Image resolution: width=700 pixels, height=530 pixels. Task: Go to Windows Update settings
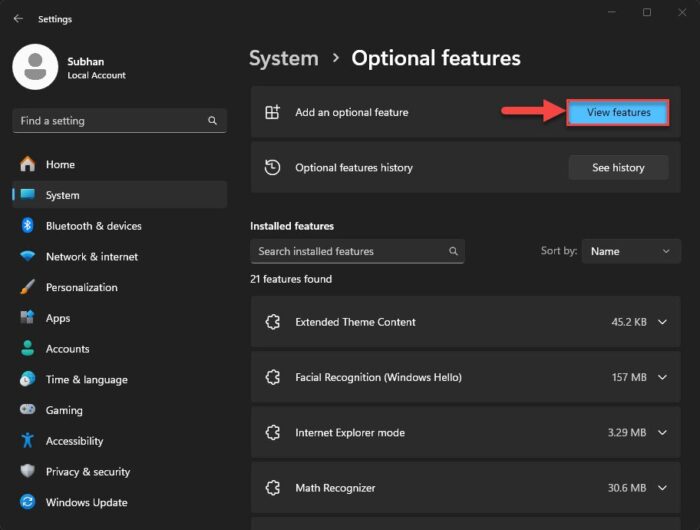pyautogui.click(x=120, y=502)
